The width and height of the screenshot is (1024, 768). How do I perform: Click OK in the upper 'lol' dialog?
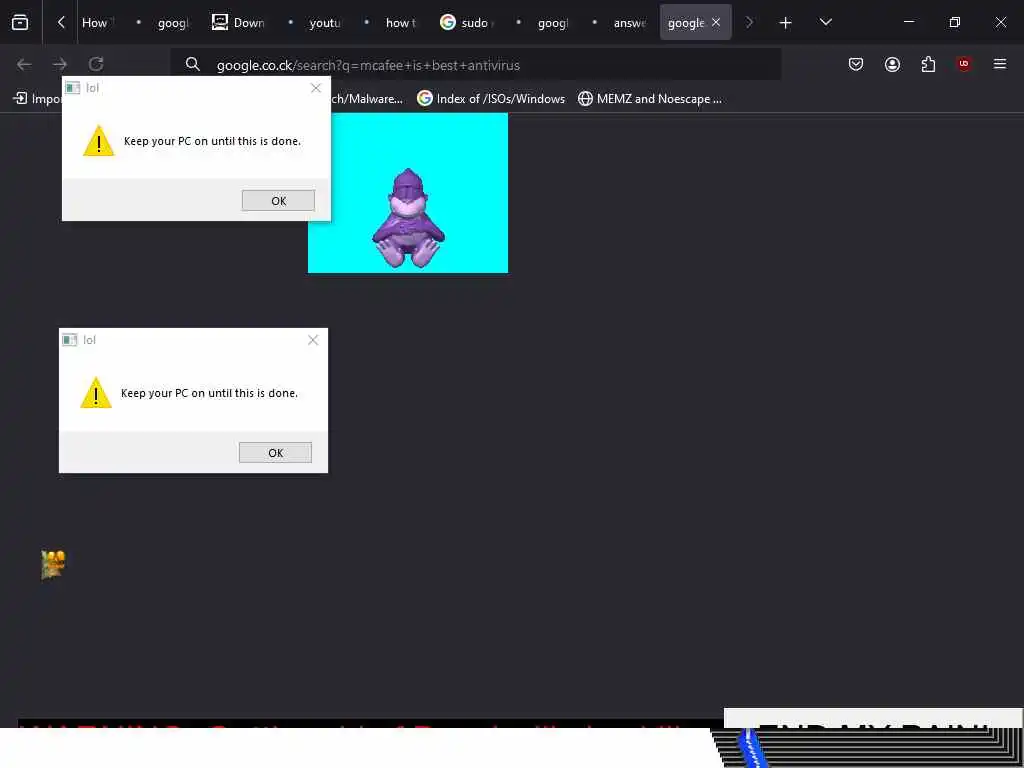pos(278,200)
